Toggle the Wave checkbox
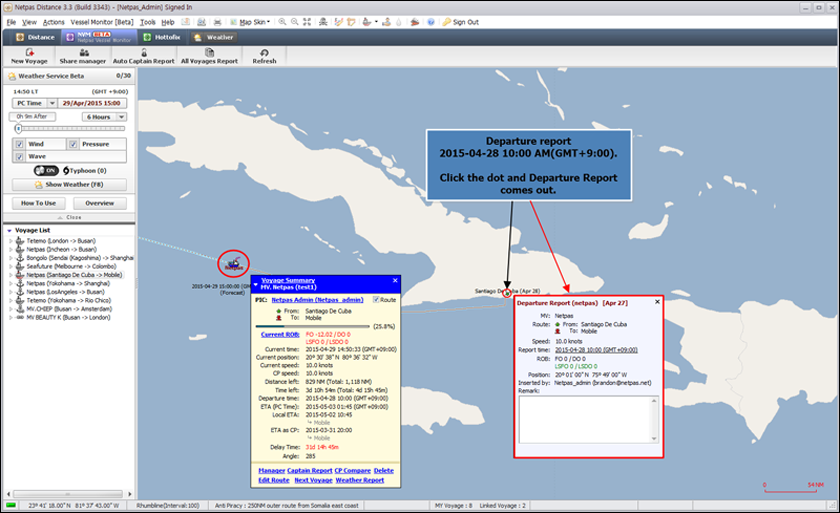Viewport: 840px width, 513px height. [19, 156]
